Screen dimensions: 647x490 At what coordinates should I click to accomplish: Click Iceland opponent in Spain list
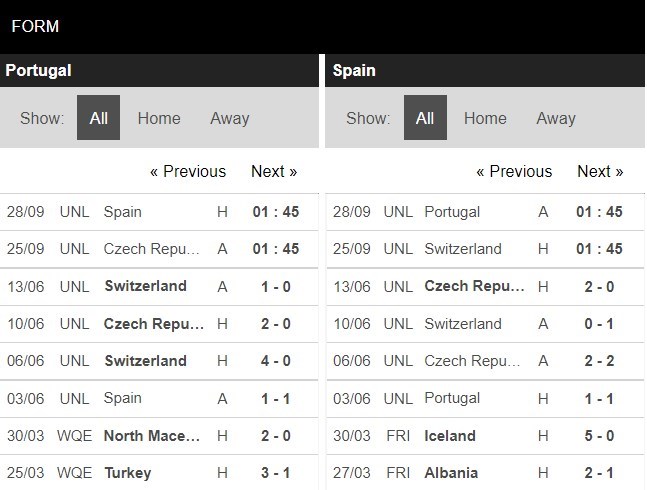coord(450,435)
